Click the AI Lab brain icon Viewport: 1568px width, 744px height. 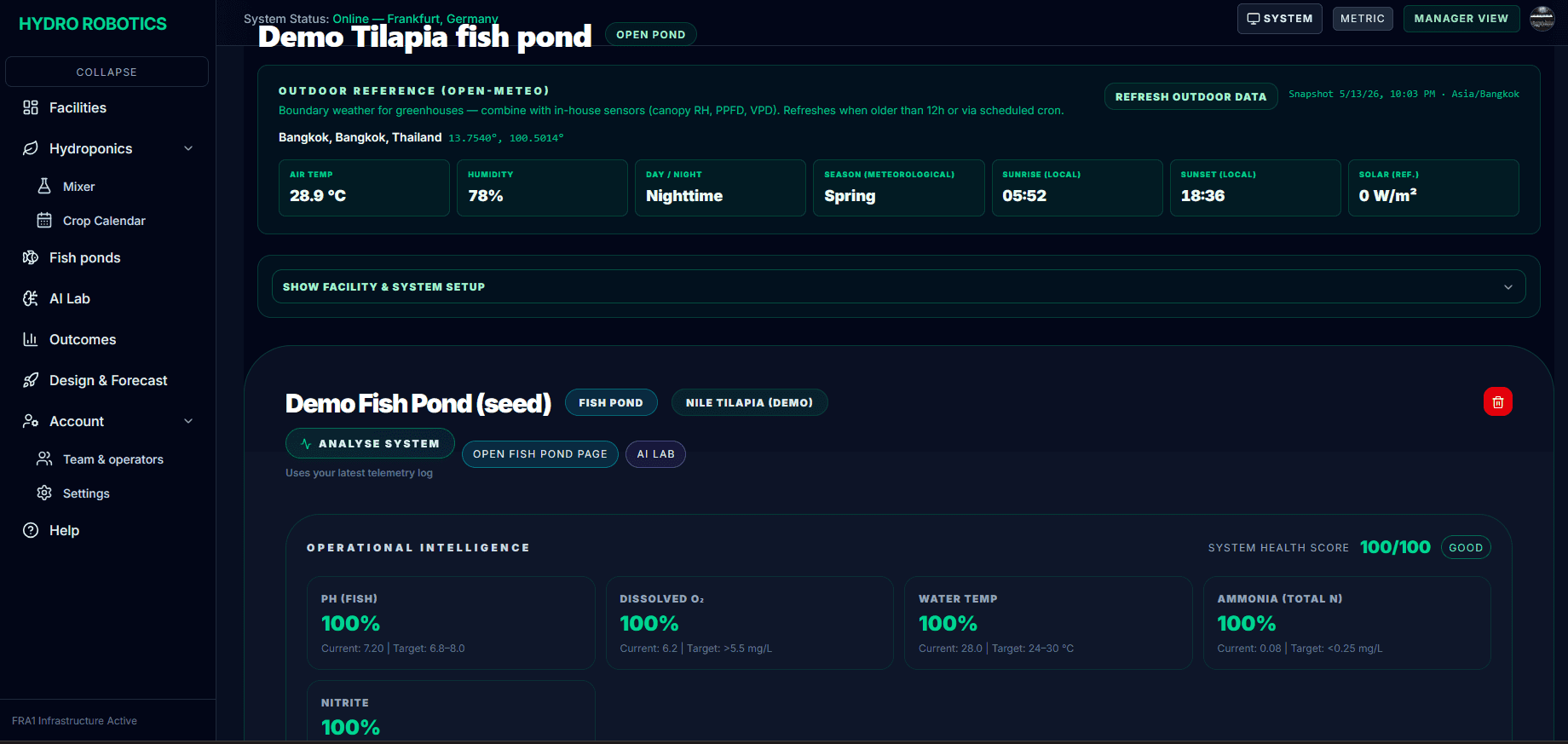tap(31, 298)
